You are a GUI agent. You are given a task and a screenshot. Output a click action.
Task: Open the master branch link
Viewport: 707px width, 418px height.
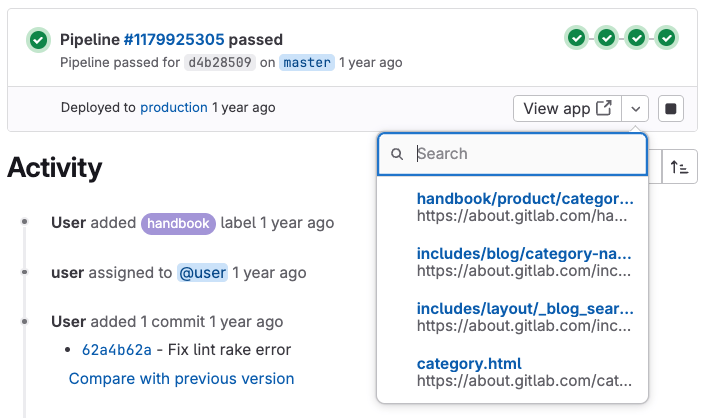[x=306, y=62]
